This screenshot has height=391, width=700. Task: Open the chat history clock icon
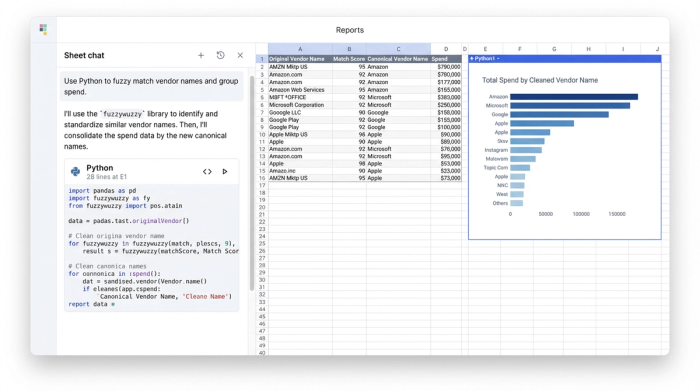coord(221,55)
